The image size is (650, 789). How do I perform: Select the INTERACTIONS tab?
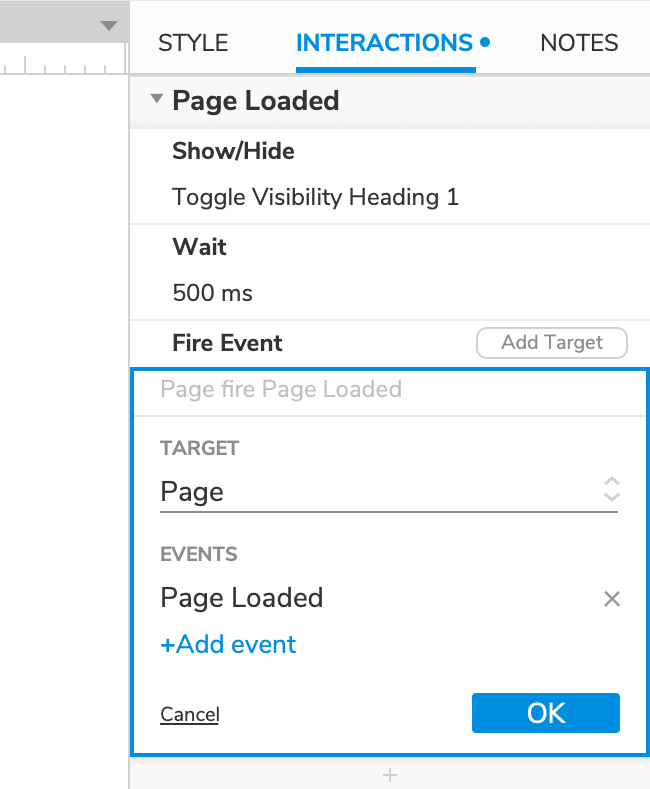385,43
